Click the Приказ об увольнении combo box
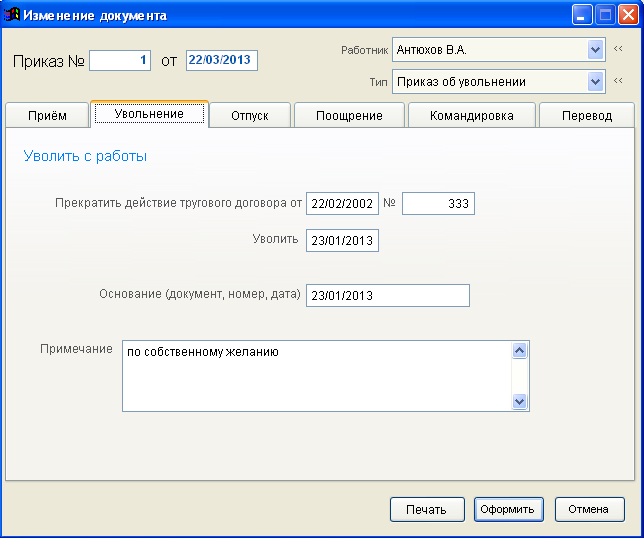 click(499, 82)
